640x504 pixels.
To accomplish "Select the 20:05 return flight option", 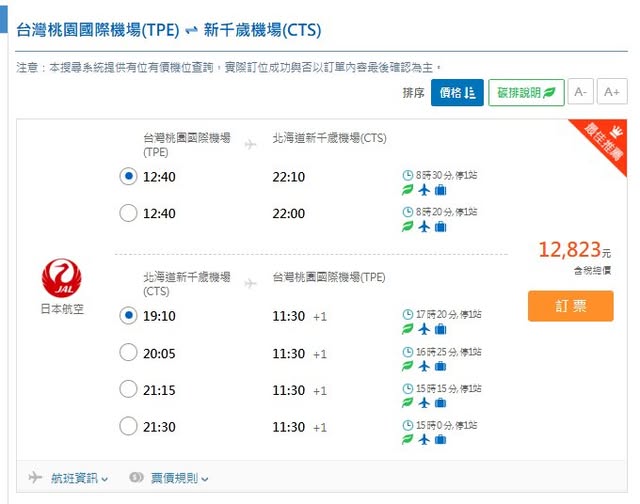I will (x=128, y=352).
